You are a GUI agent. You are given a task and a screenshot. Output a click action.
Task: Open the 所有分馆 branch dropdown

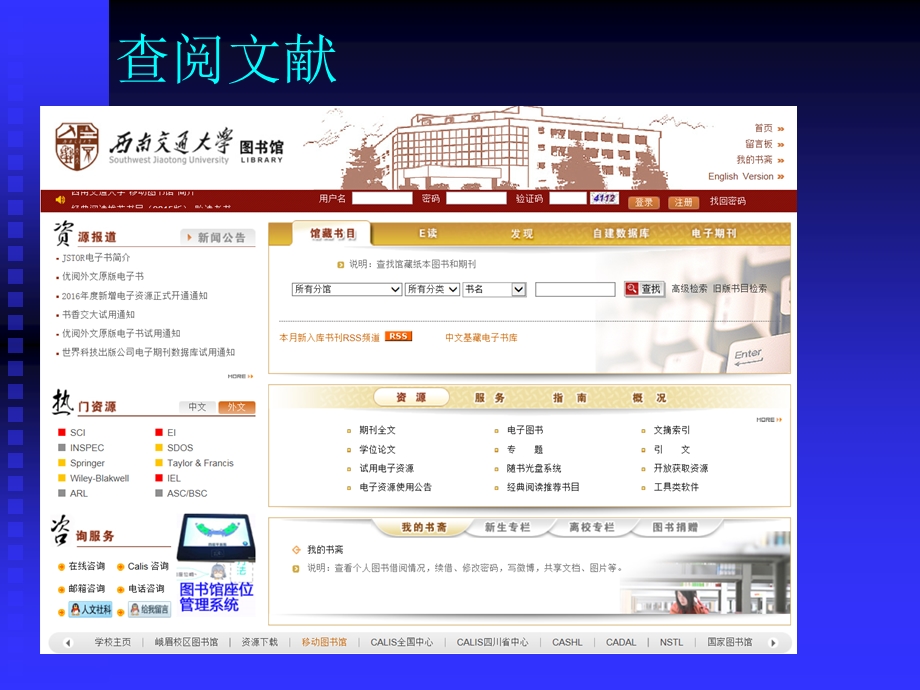346,289
